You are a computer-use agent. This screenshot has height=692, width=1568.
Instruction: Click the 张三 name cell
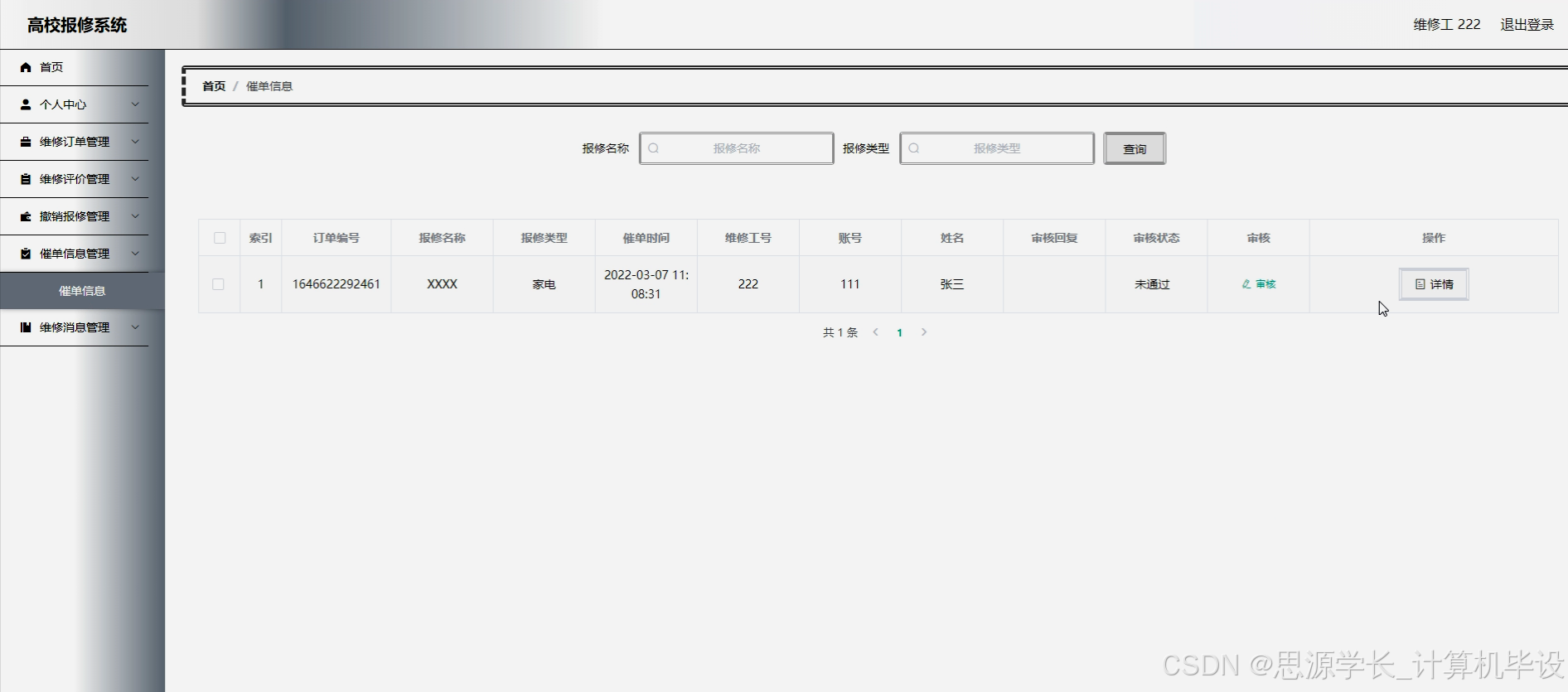[x=952, y=284]
